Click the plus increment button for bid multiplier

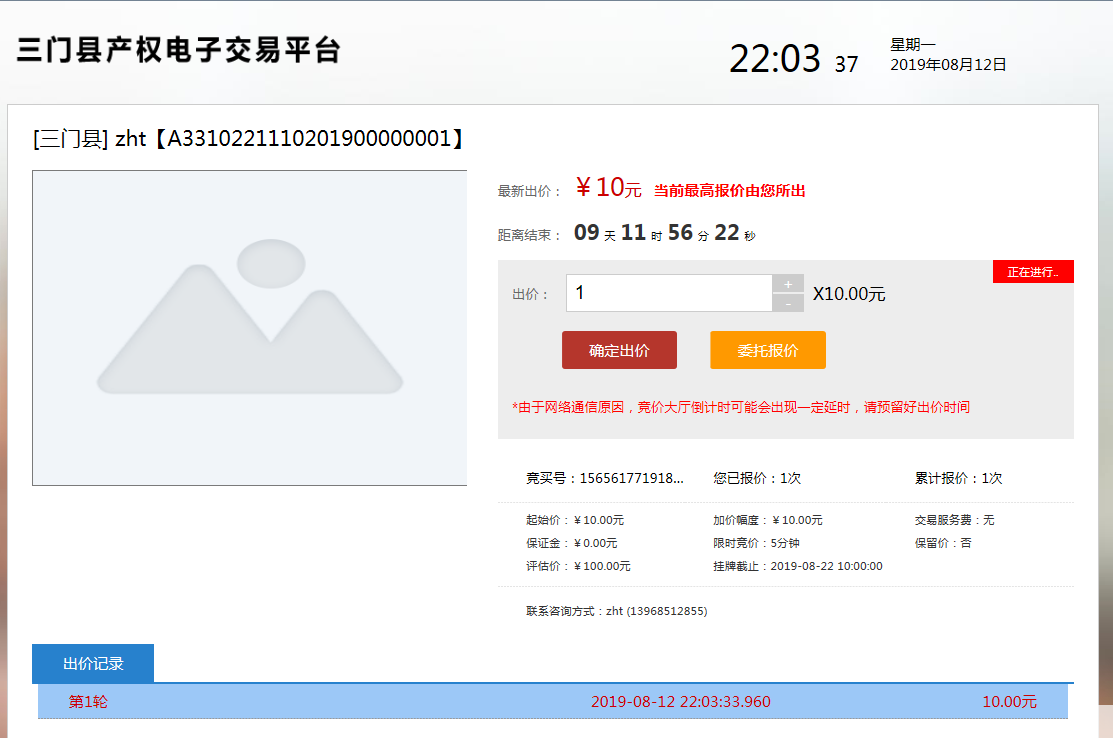pyautogui.click(x=788, y=284)
